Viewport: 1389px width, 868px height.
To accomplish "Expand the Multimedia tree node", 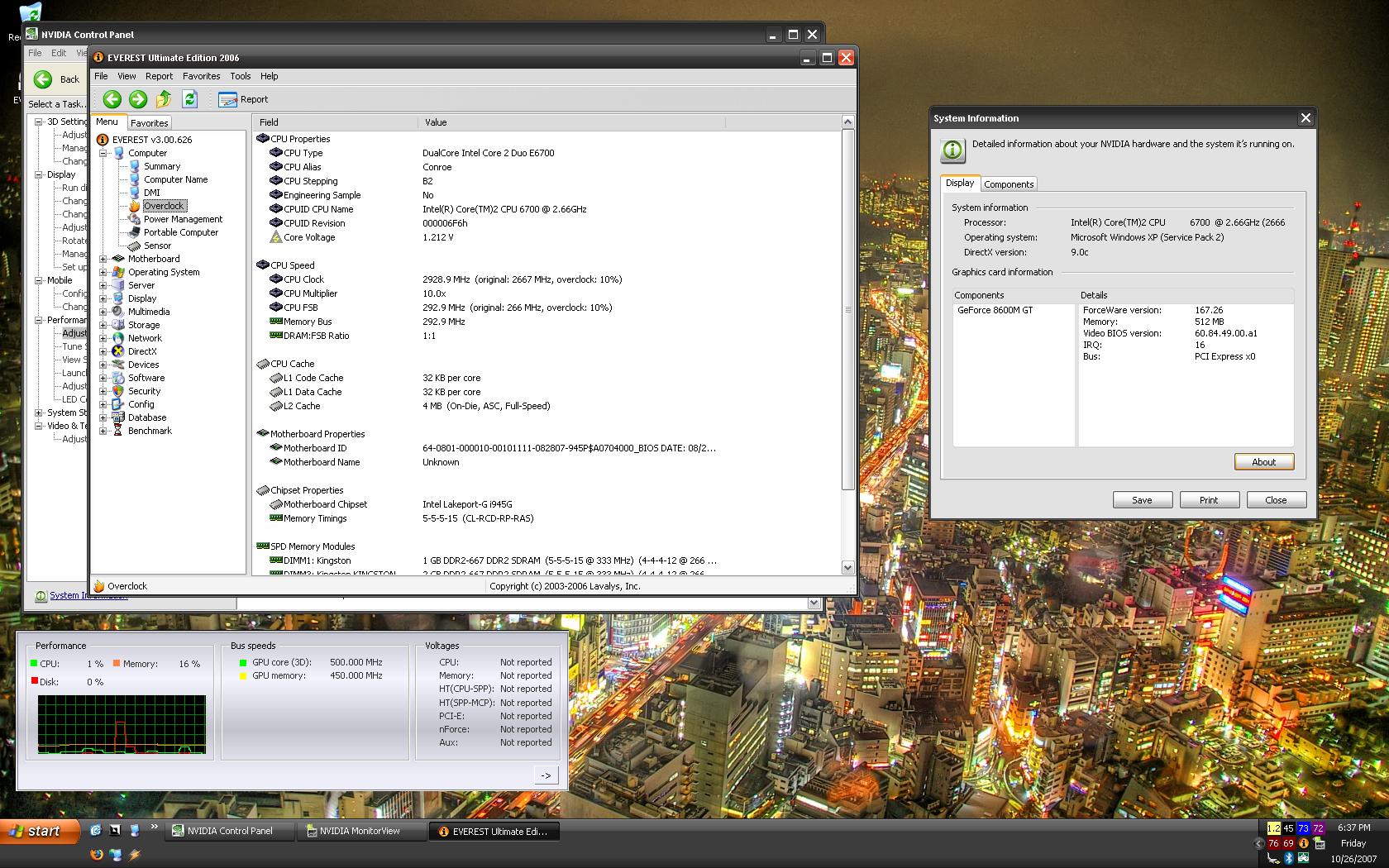I will click(x=103, y=312).
